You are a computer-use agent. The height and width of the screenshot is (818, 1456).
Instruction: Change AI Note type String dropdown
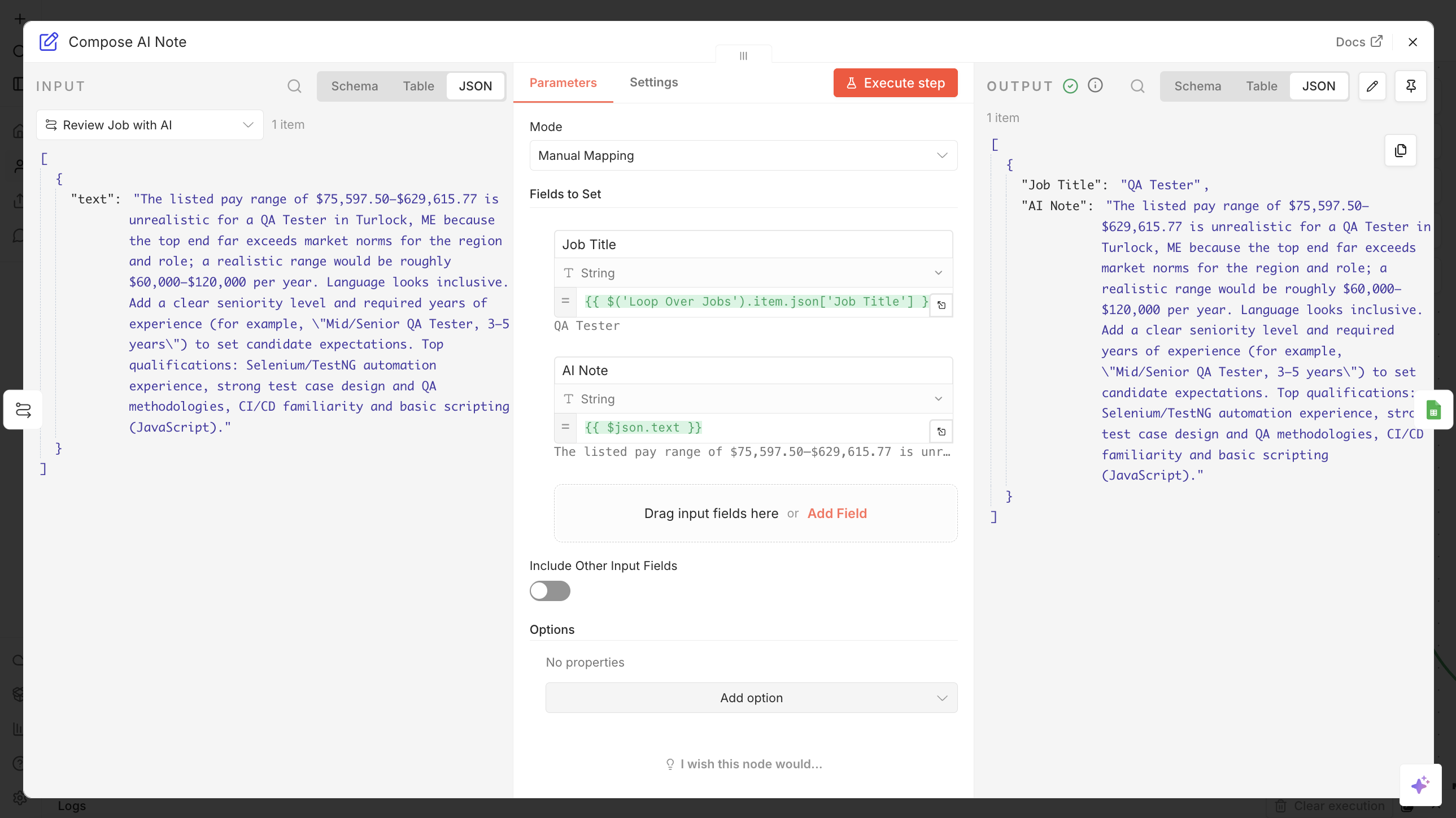[x=753, y=399]
